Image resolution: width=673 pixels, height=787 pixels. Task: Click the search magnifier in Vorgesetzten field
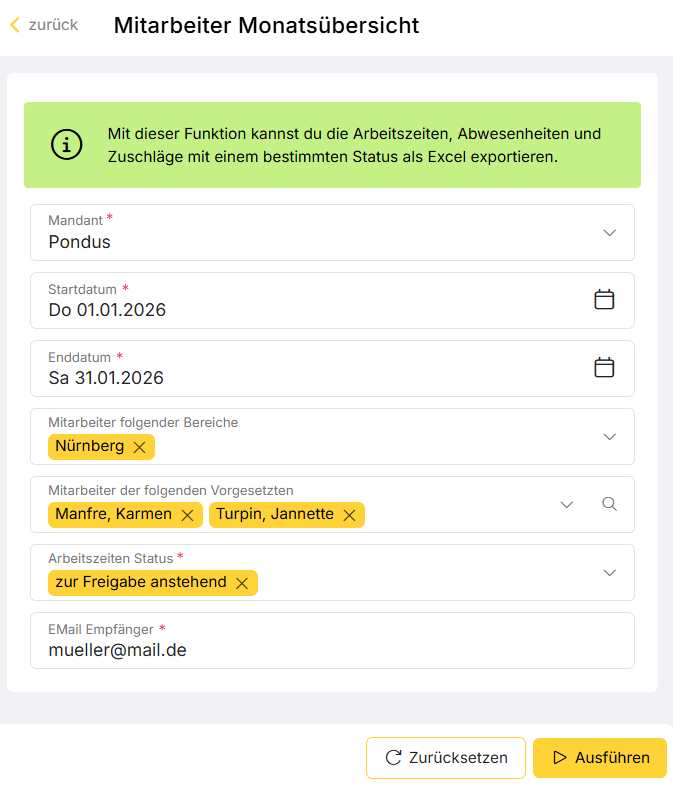point(609,504)
